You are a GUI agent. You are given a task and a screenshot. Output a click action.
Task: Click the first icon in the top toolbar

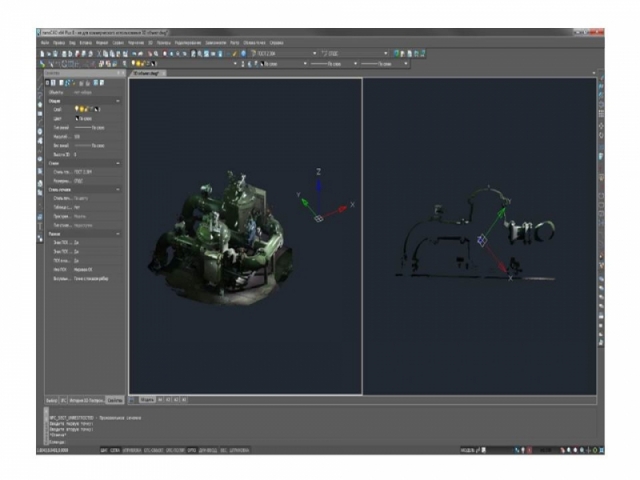click(43, 52)
